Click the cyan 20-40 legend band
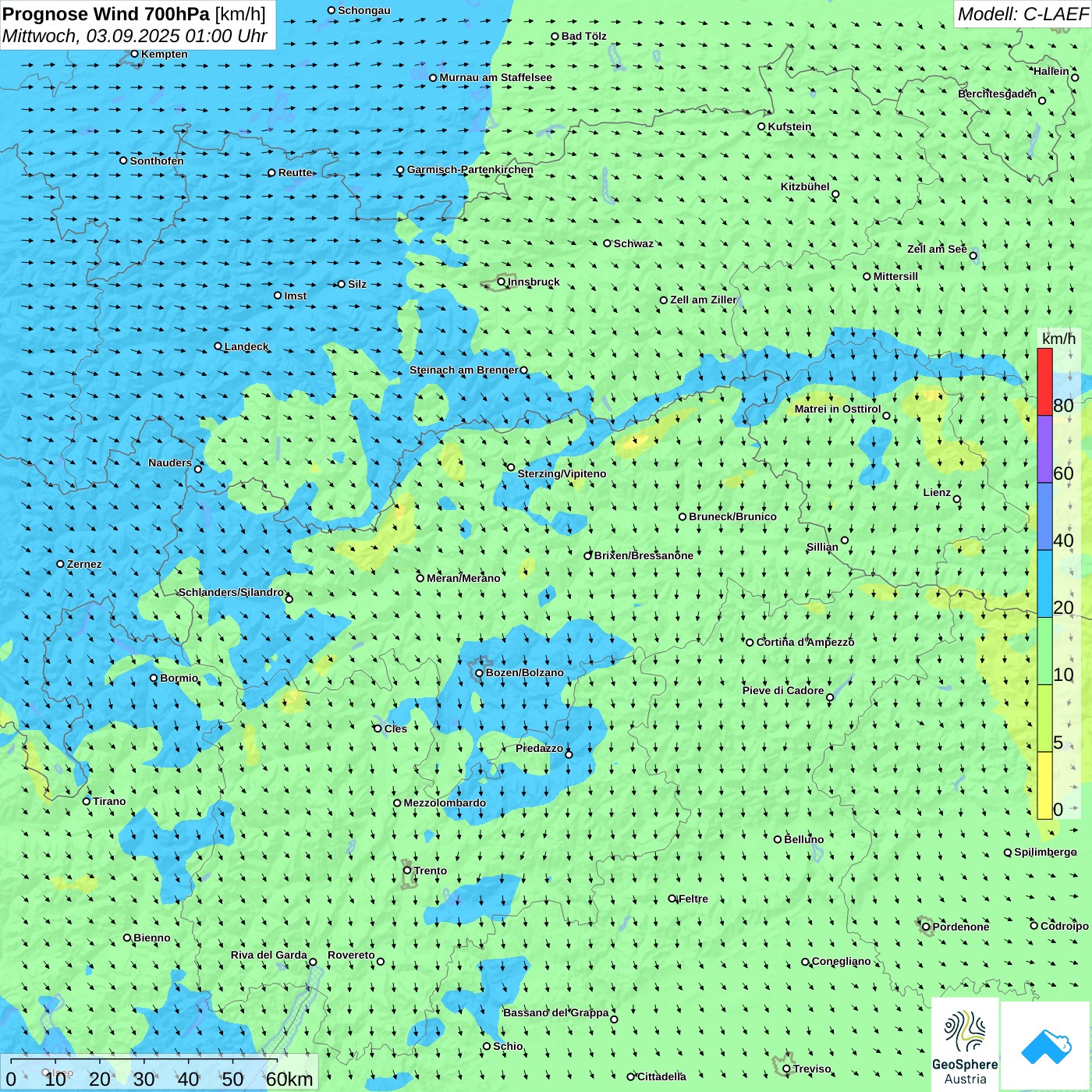Image resolution: width=1092 pixels, height=1092 pixels. click(x=1044, y=584)
